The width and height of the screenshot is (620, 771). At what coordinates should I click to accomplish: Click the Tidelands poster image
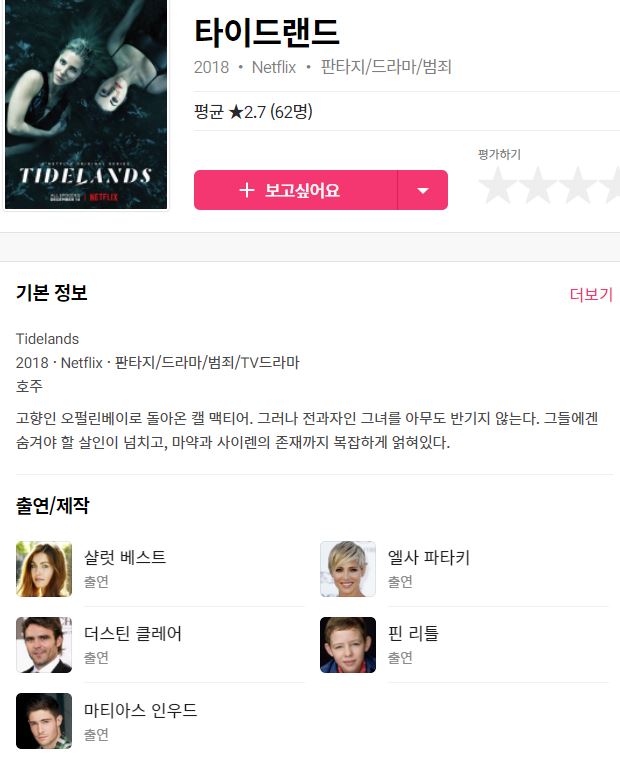point(86,104)
